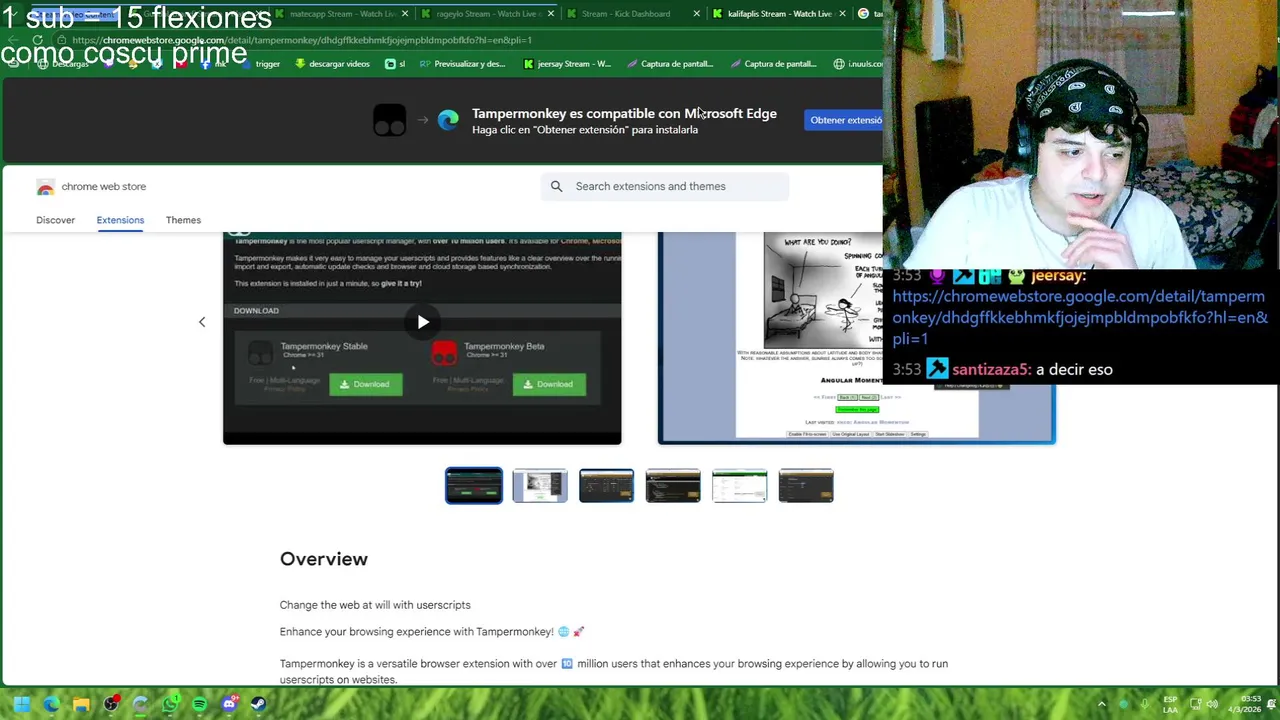
Task: Open the trigger bookmark
Action: pyautogui.click(x=261, y=64)
